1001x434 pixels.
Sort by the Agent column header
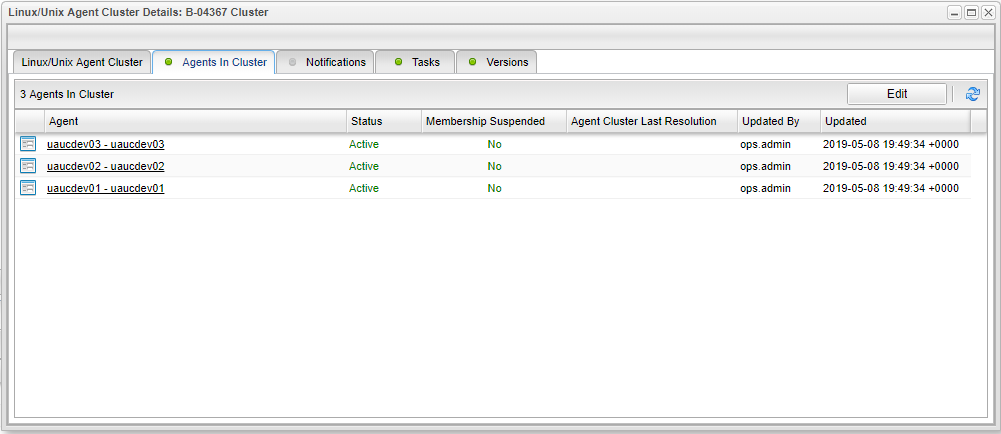pyautogui.click(x=195, y=121)
